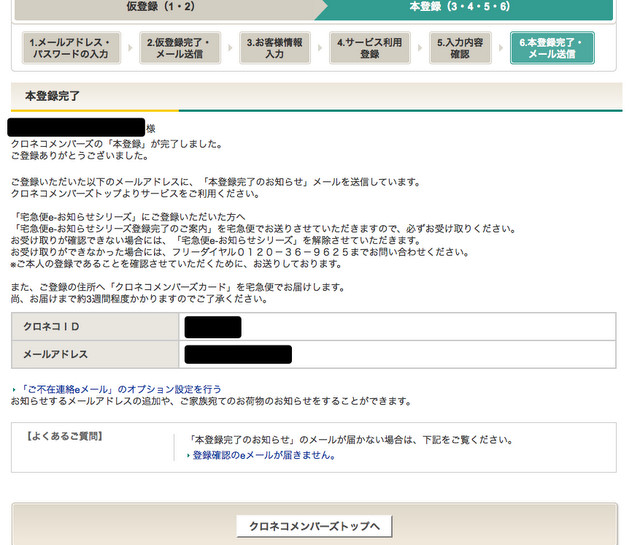Click the 本登録完了 section heading
This screenshot has height=545, width=640.
52,96
